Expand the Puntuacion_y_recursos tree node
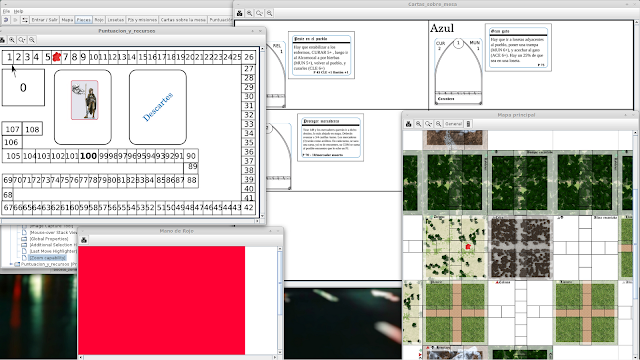This screenshot has height=360, width=640. [x=11, y=264]
